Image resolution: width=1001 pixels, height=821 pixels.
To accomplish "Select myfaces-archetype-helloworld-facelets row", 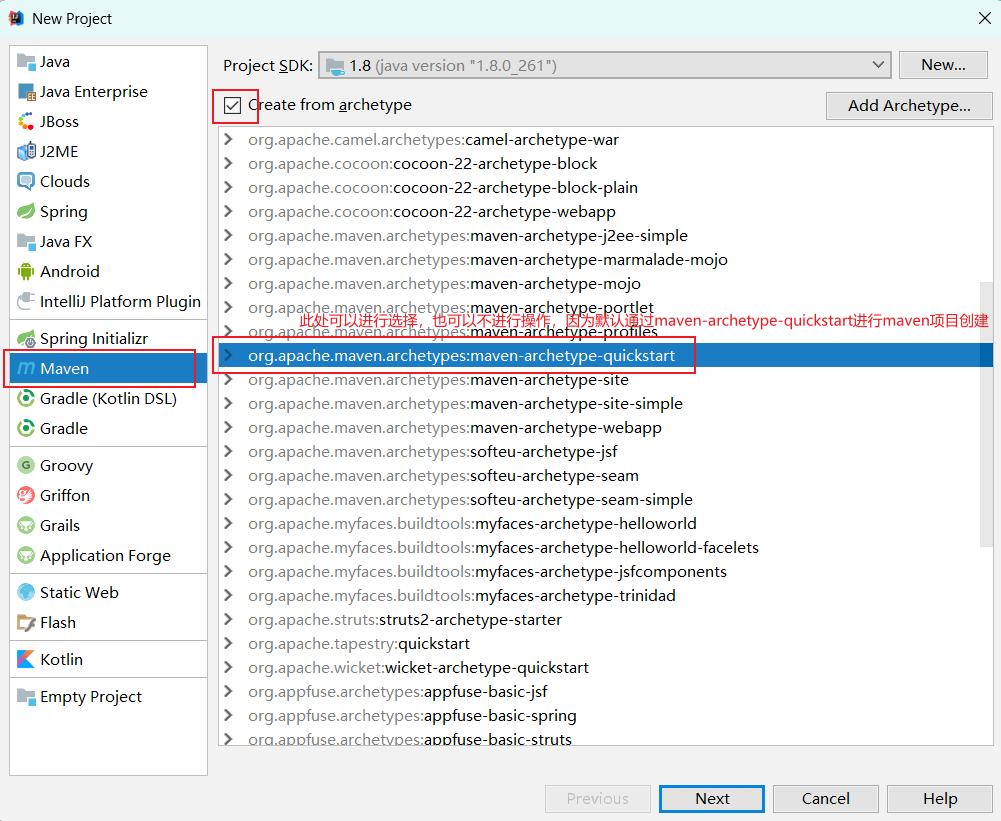I will point(605,548).
